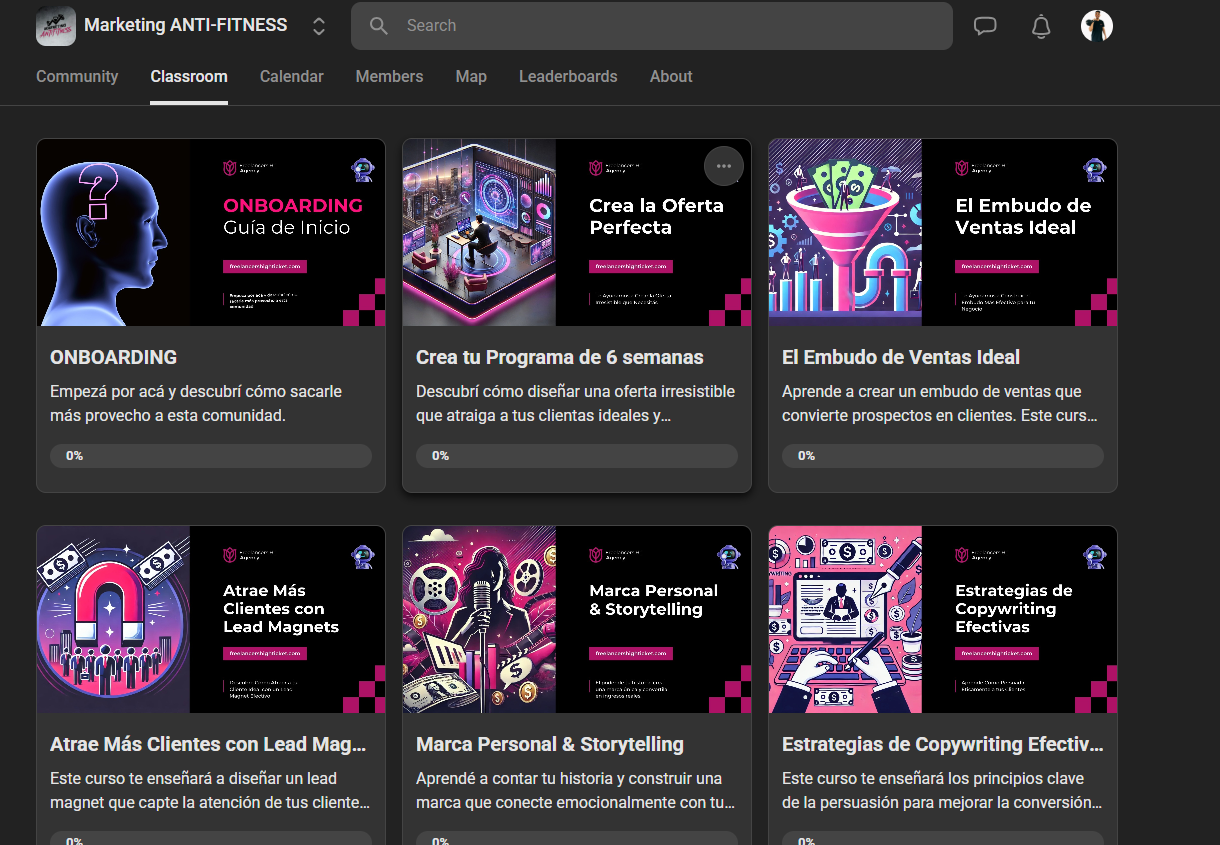Open three-dot menu on Crea la Oferta card
Screen dimensions: 1220x845
pyautogui.click(x=724, y=166)
